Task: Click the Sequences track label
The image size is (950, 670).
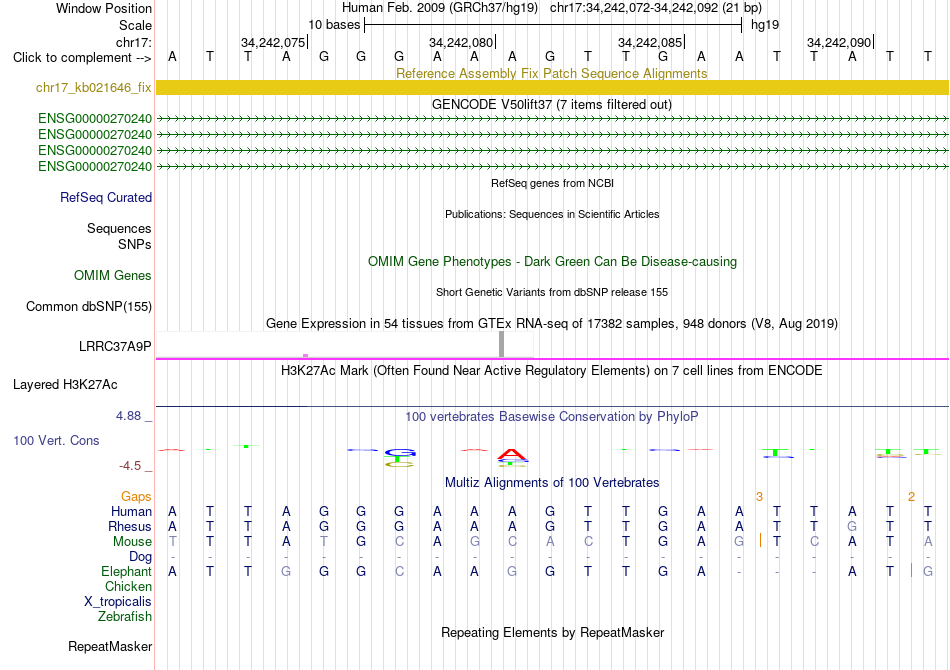Action: pyautogui.click(x=119, y=228)
